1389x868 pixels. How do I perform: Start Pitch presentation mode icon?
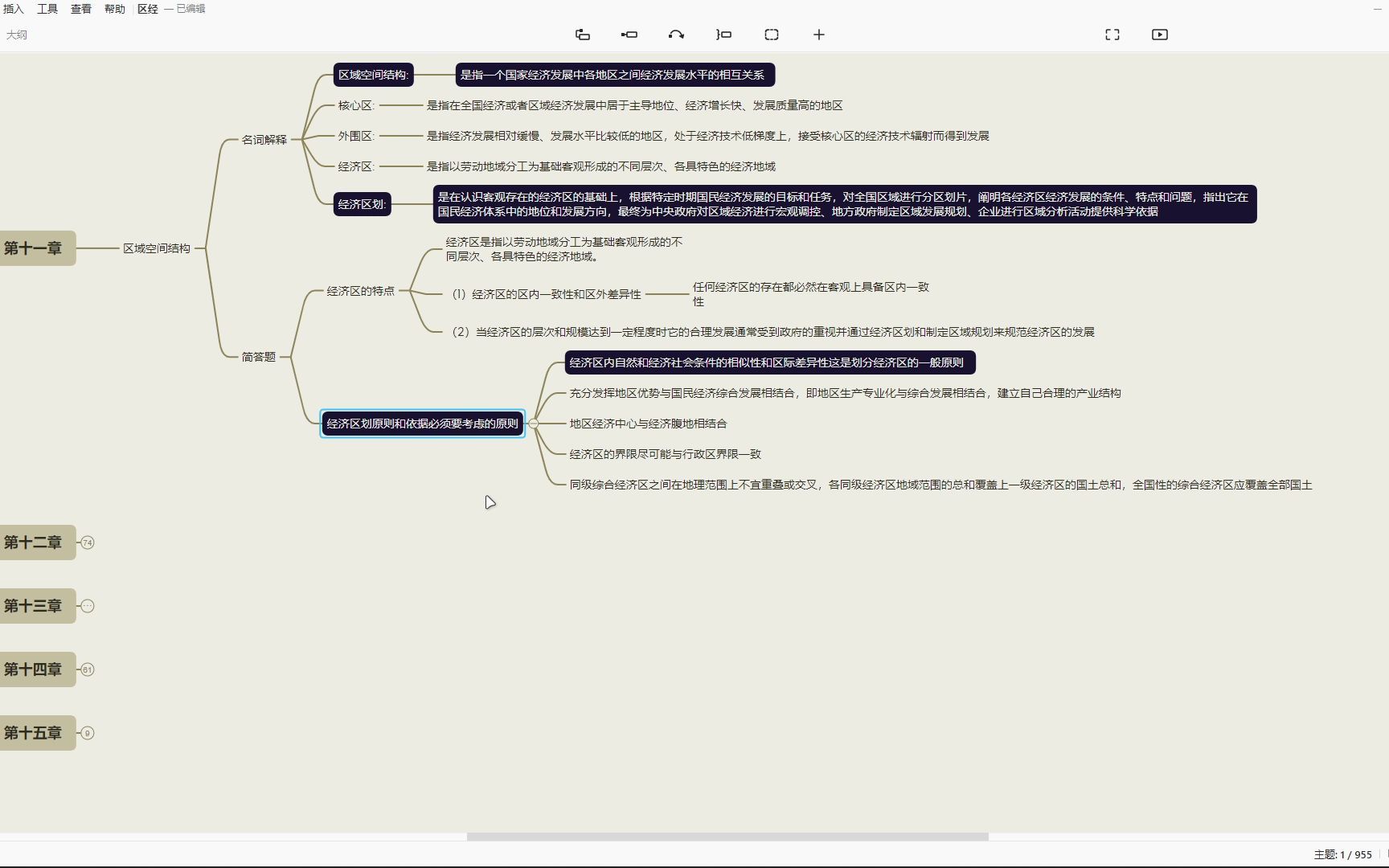coord(1160,35)
